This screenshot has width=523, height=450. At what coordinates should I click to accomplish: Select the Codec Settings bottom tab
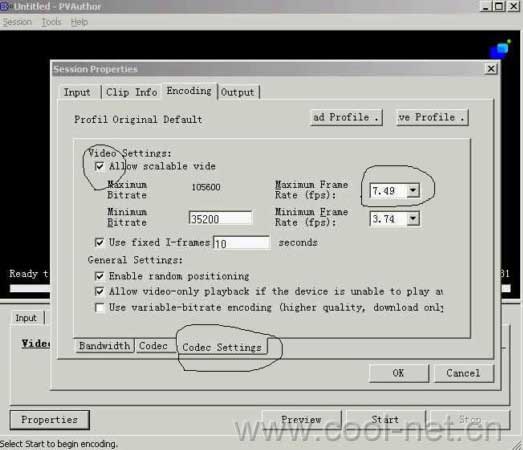(x=222, y=347)
